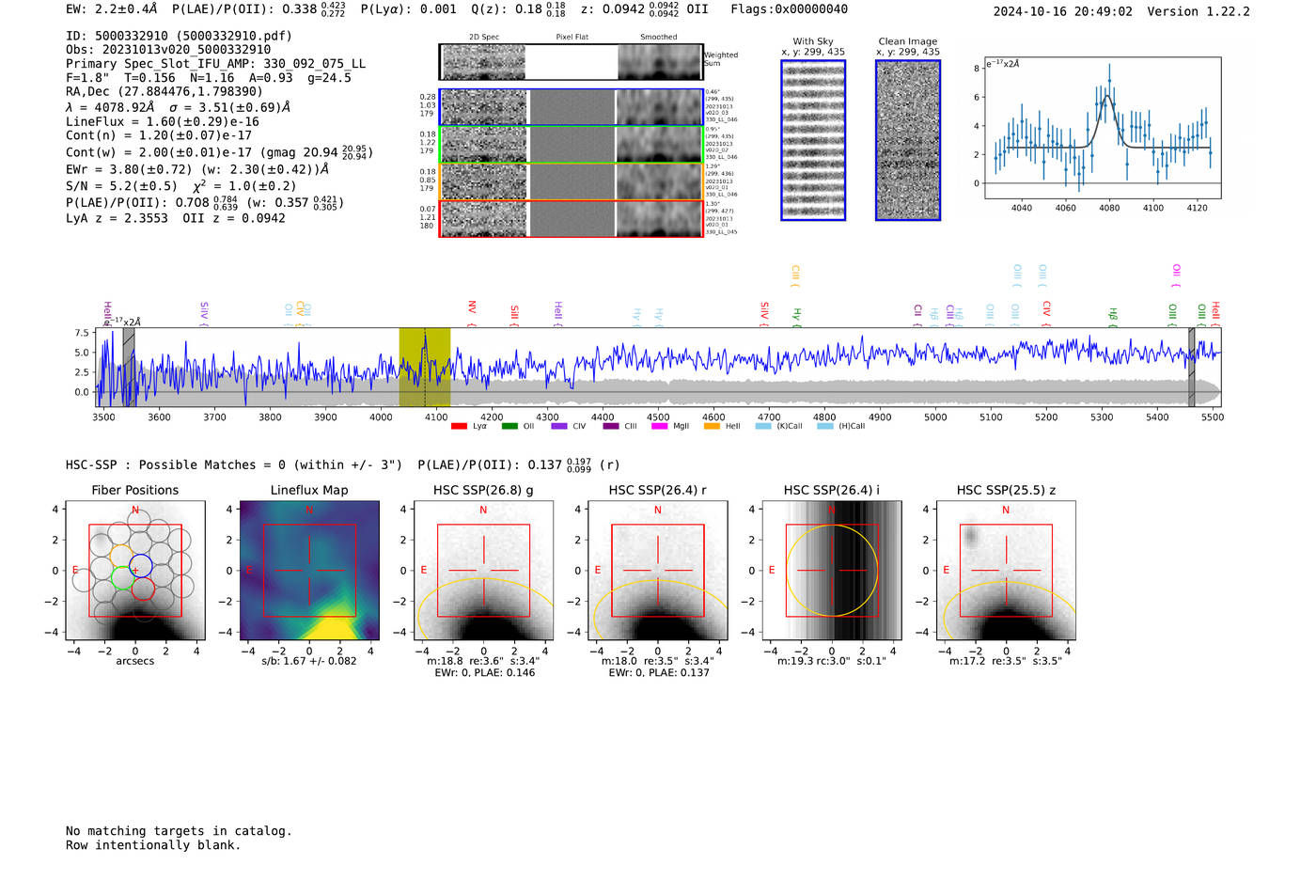Click the yellow highlighted emission-line region in spectrum

425,367
